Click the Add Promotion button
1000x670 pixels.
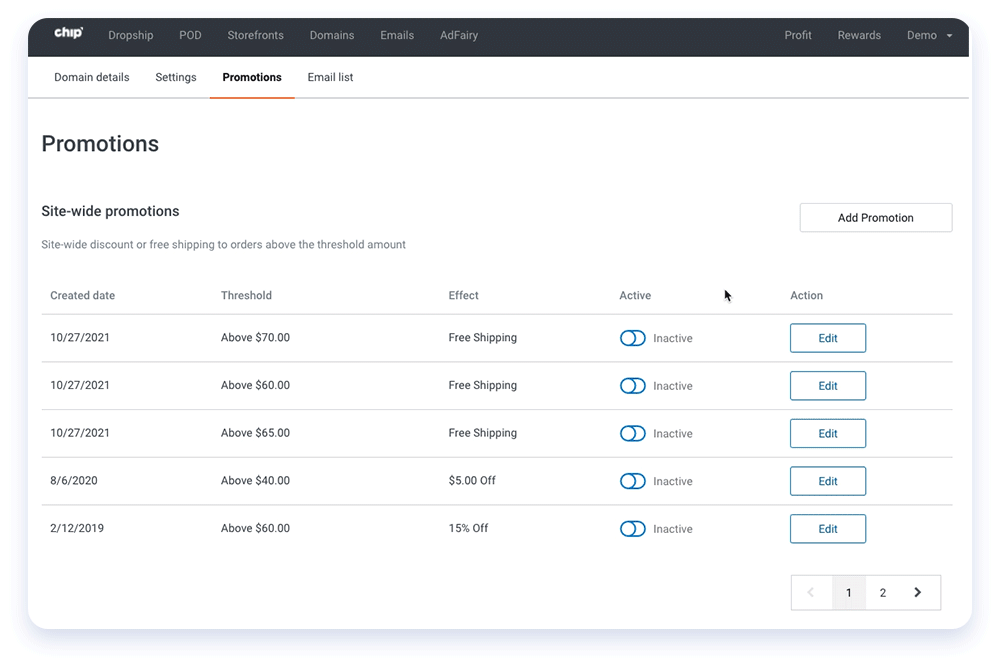click(875, 217)
